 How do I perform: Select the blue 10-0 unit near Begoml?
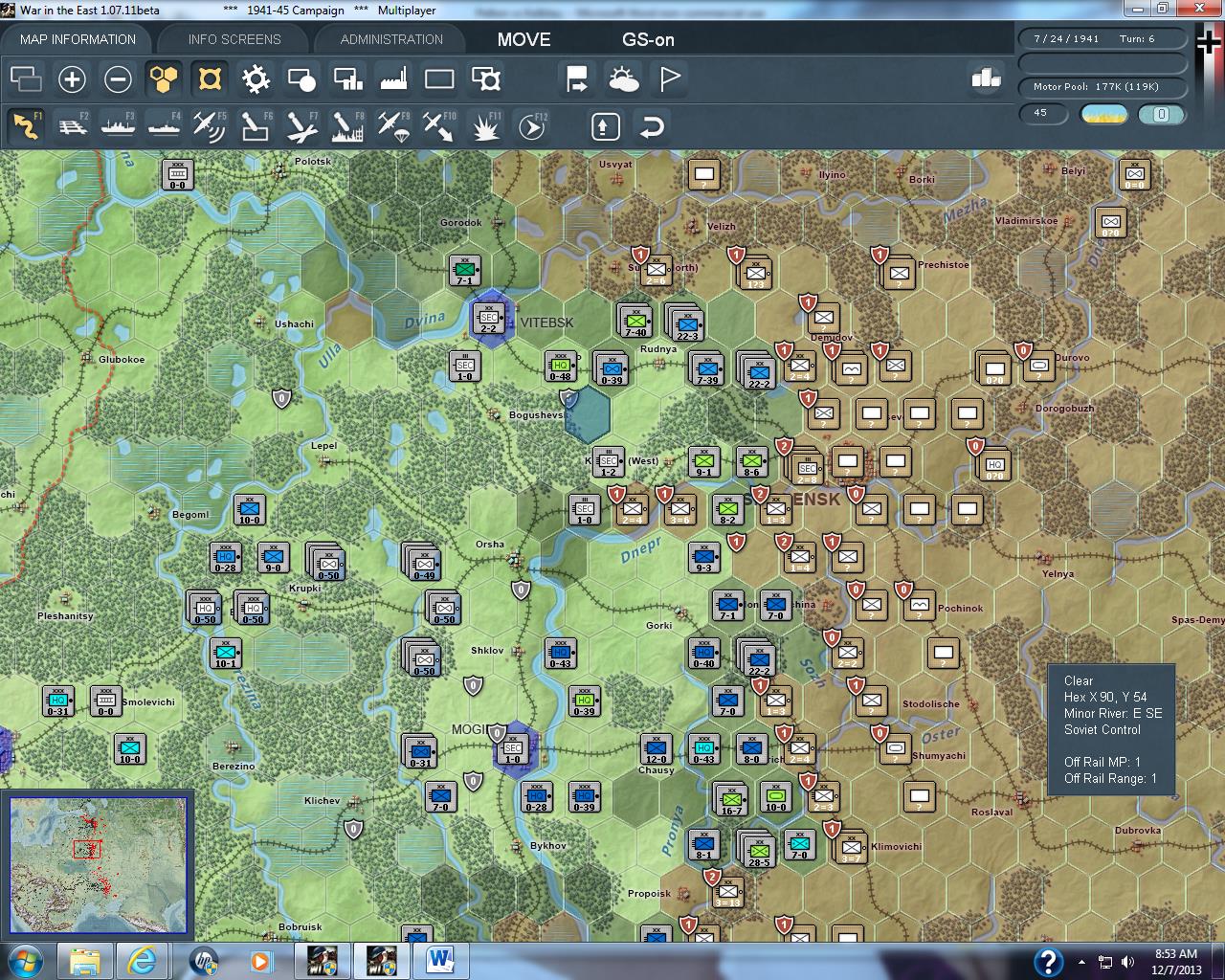249,510
